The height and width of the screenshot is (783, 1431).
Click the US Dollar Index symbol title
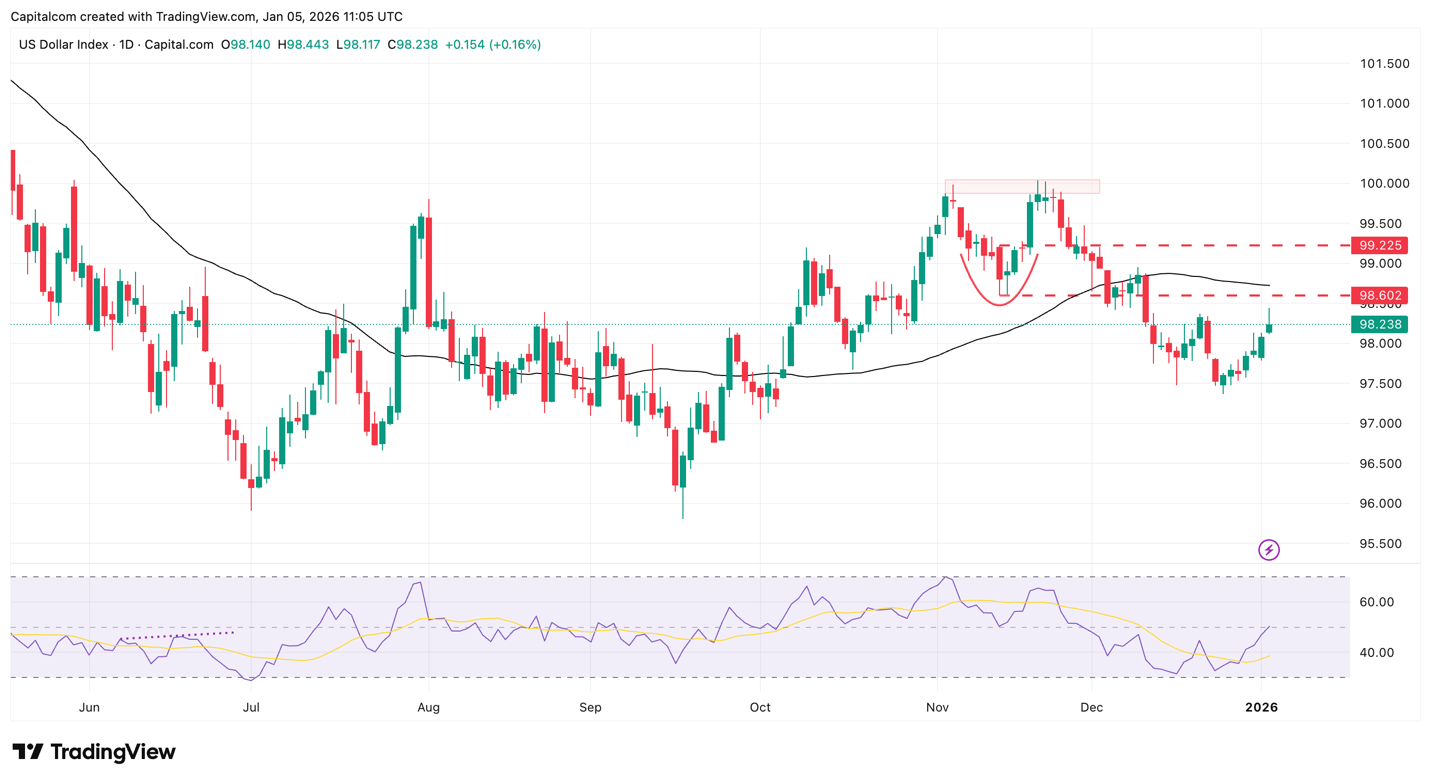(x=65, y=45)
